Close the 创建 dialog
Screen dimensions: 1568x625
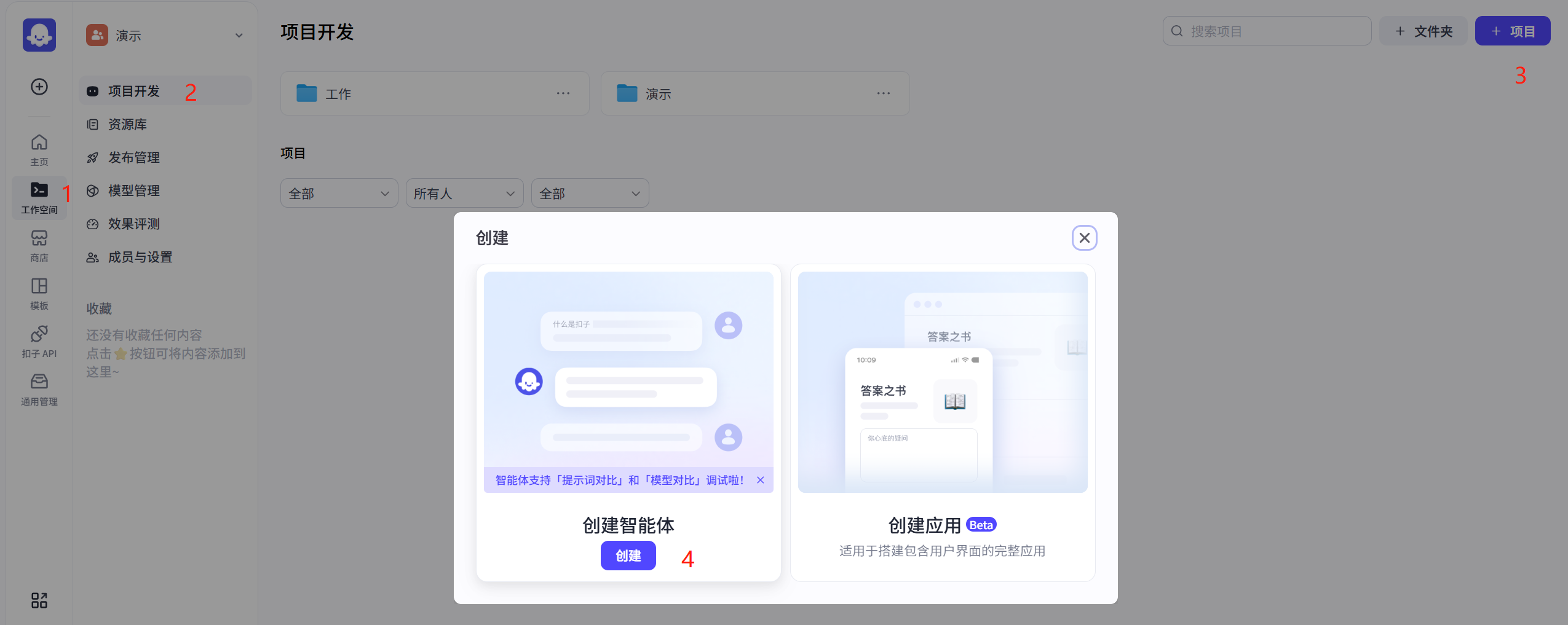1084,238
